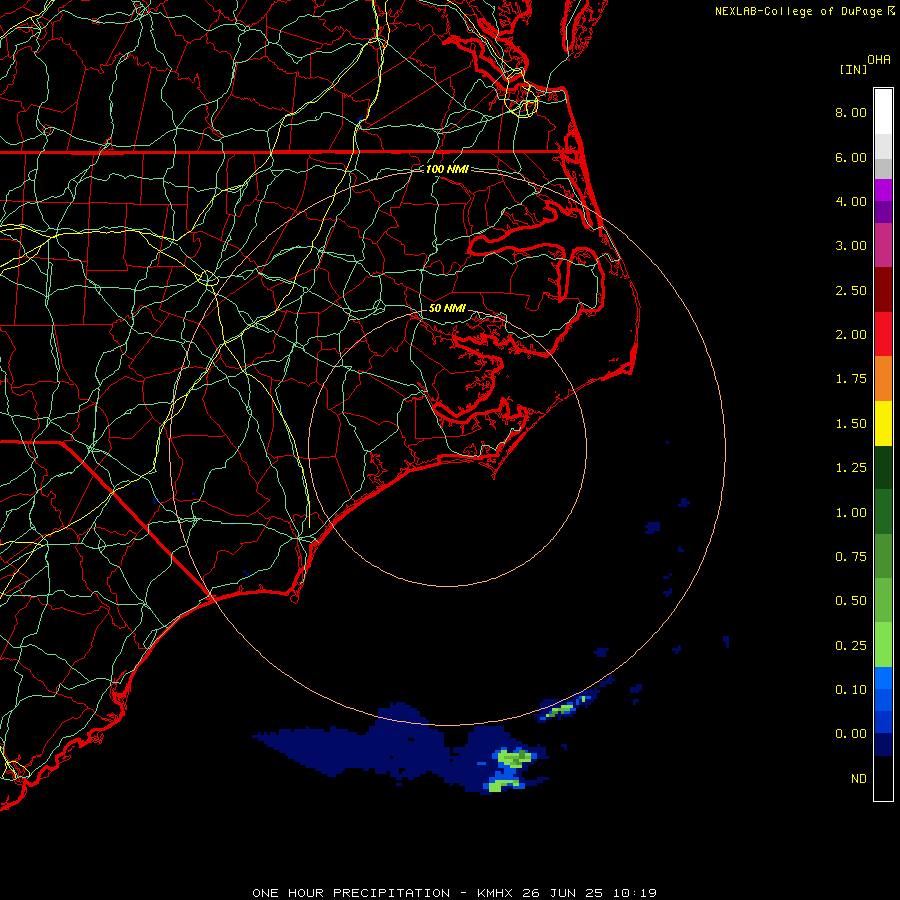Click the '0.50' scale value
Viewport: 900px width, 900px height.
pyautogui.click(x=851, y=601)
